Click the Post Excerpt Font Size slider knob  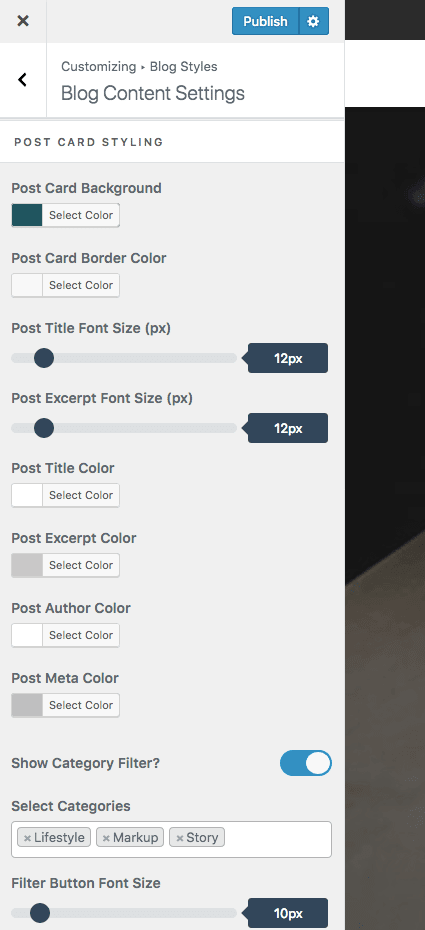pos(44,428)
